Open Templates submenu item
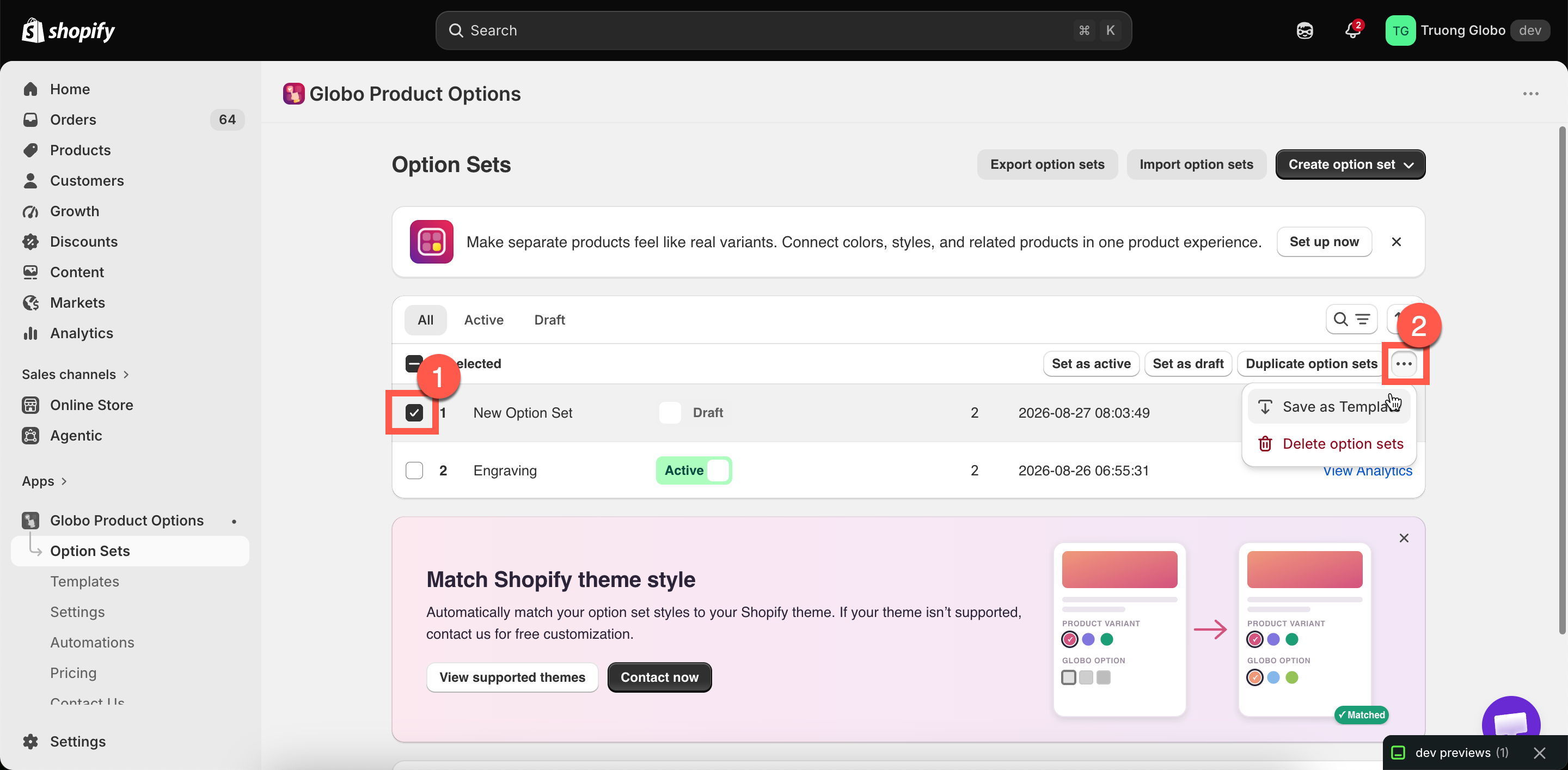This screenshot has height=770, width=1568. (x=84, y=581)
